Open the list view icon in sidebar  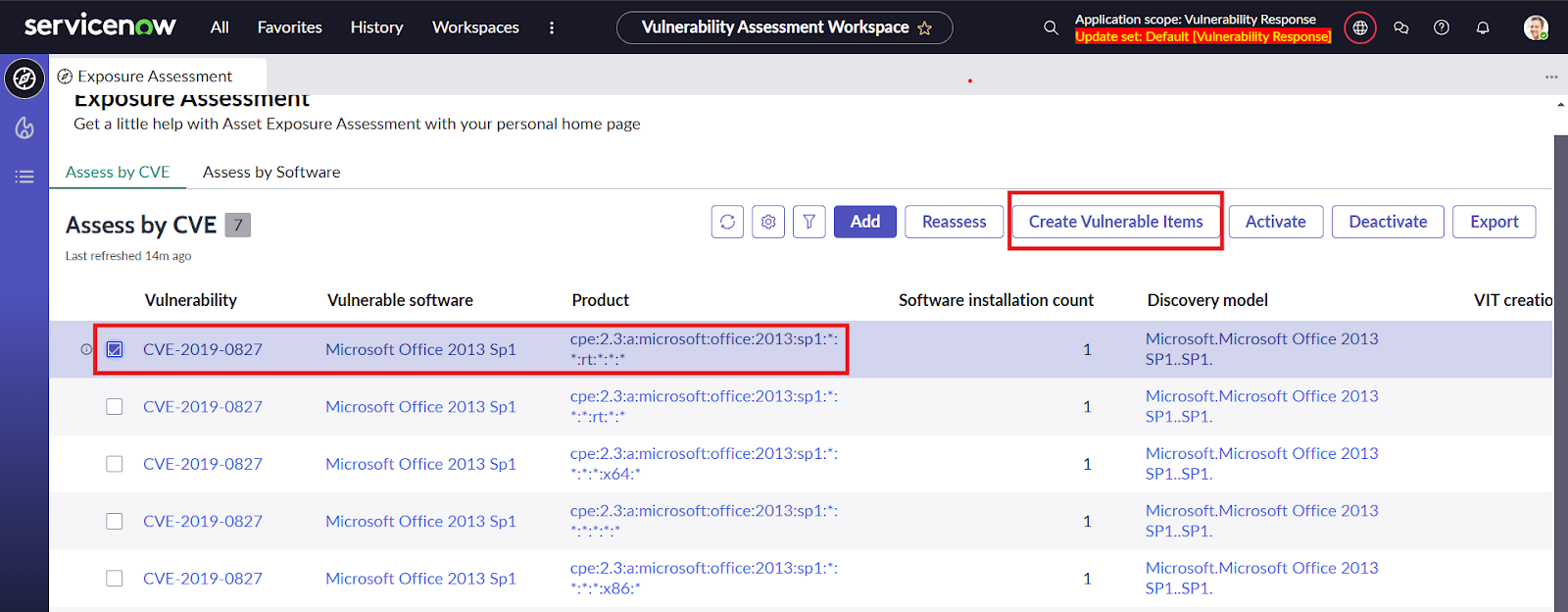tap(24, 177)
